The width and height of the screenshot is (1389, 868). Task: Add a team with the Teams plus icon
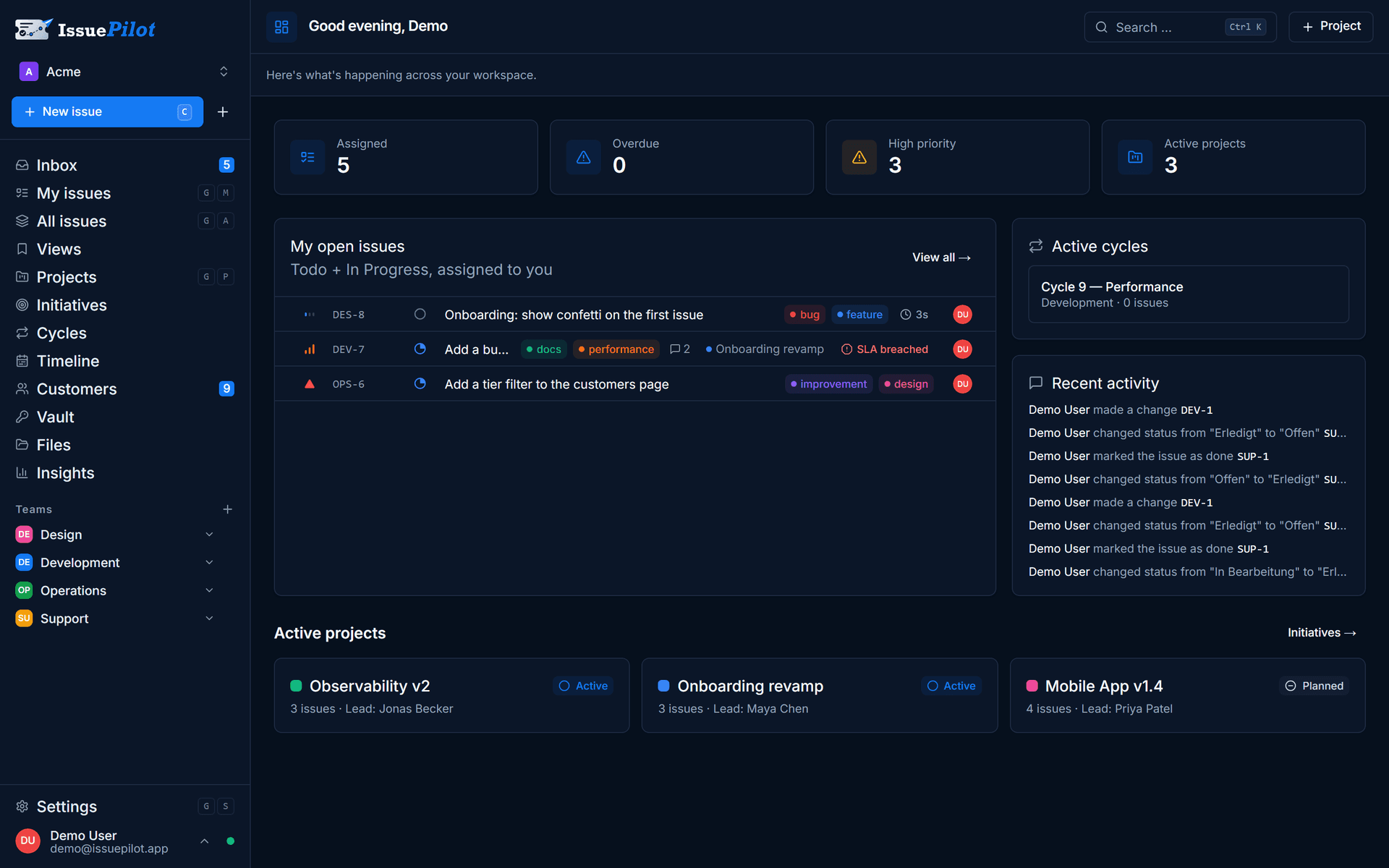[x=227, y=509]
